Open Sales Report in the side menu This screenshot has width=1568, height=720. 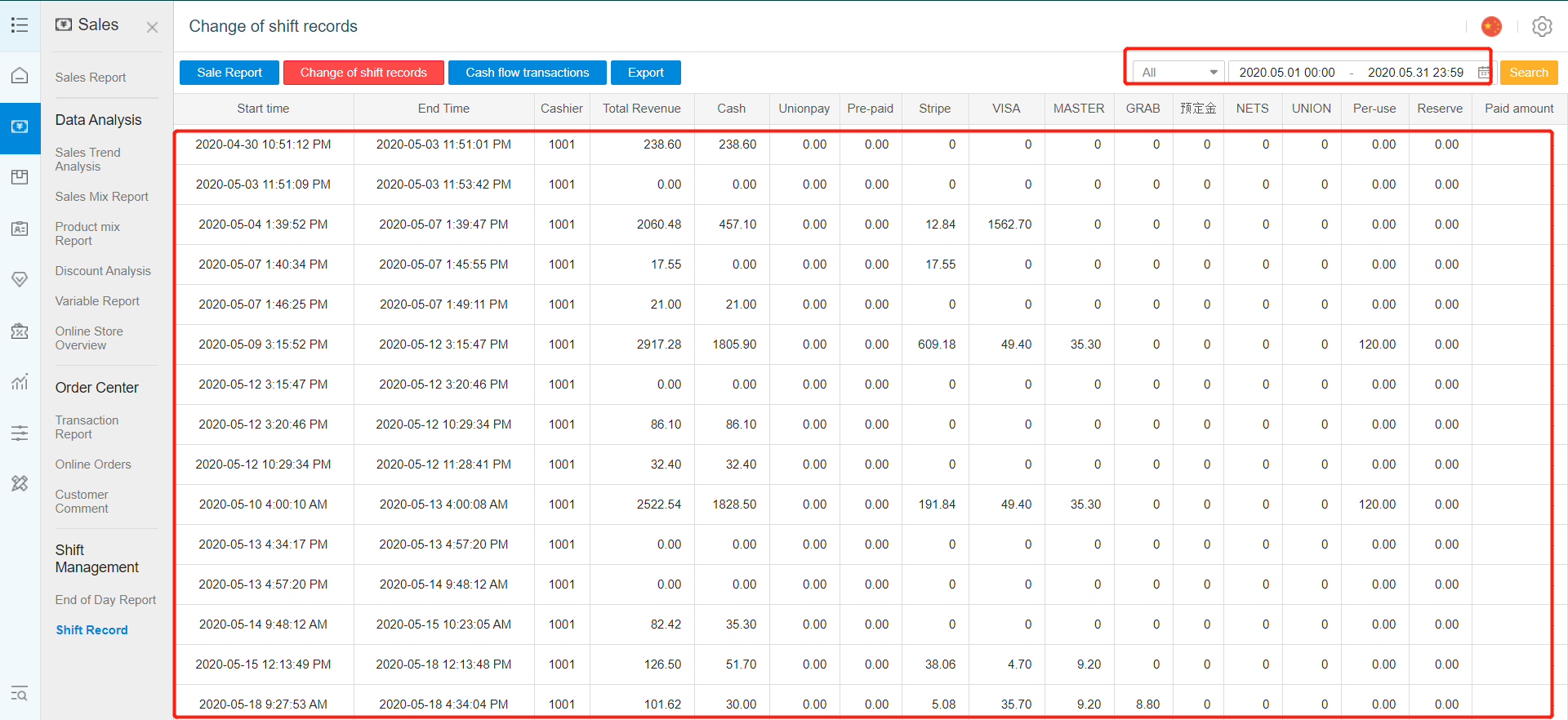pos(91,78)
